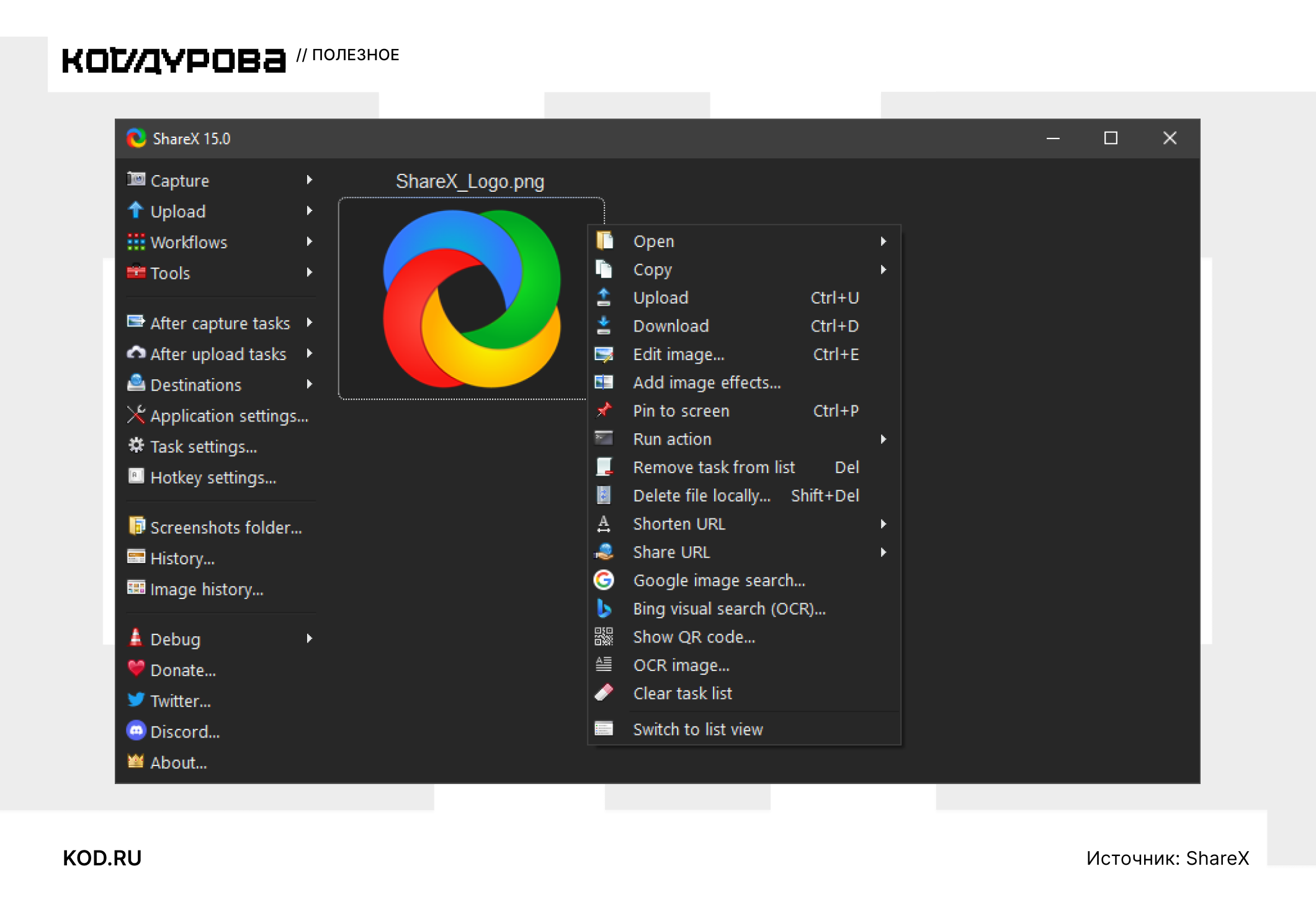Click the Bing logo icon in context menu
This screenshot has width=1316, height=902.
pyautogui.click(x=604, y=608)
